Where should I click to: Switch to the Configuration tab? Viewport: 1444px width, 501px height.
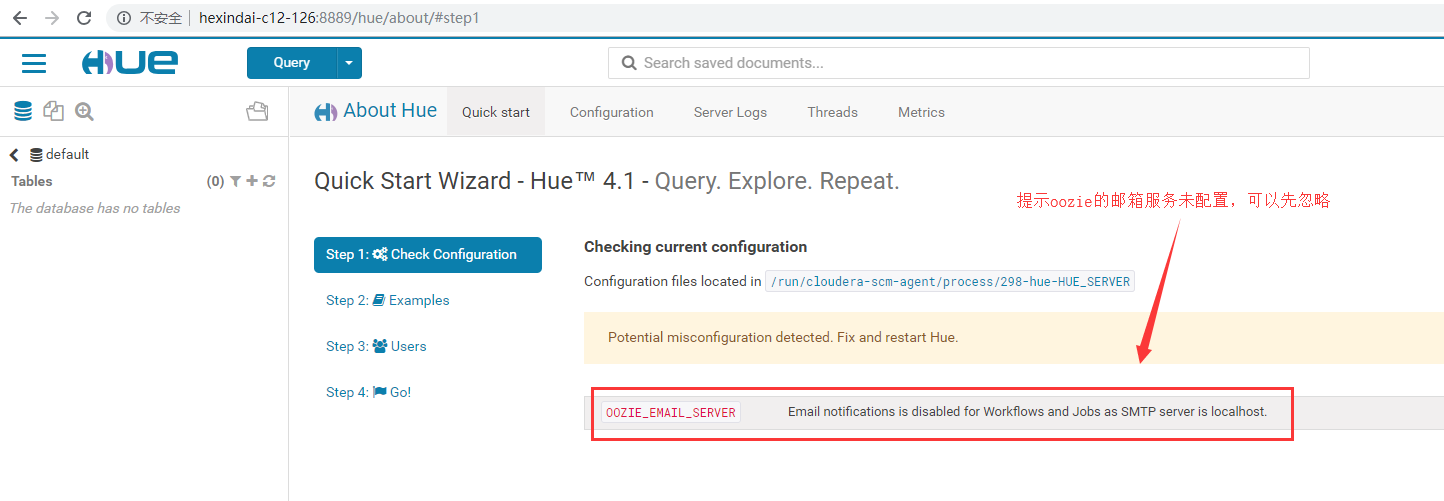pos(611,112)
